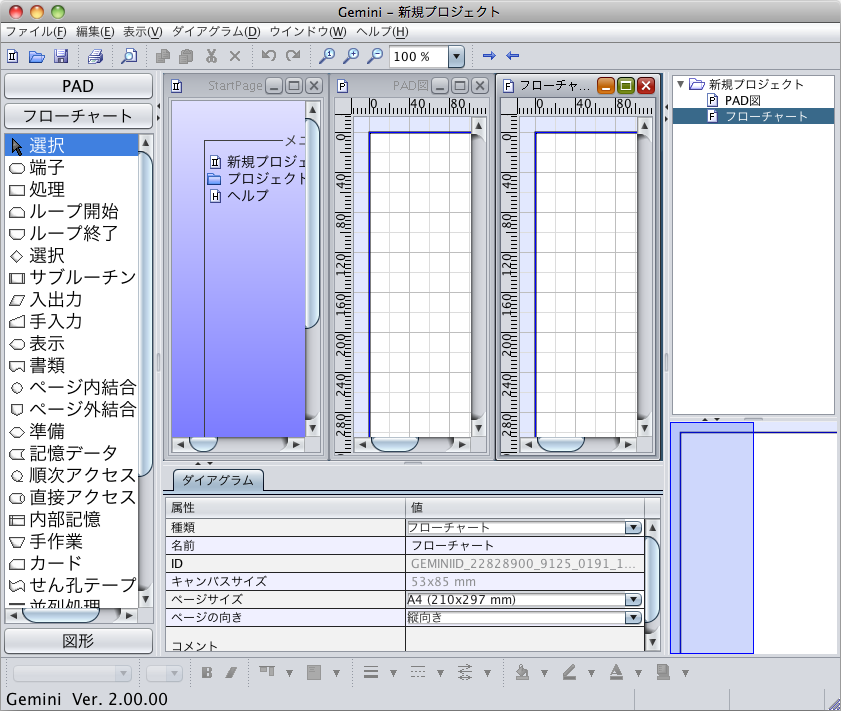The image size is (841, 711).
Task: Open the font color dropdown arrow
Action: tap(638, 673)
